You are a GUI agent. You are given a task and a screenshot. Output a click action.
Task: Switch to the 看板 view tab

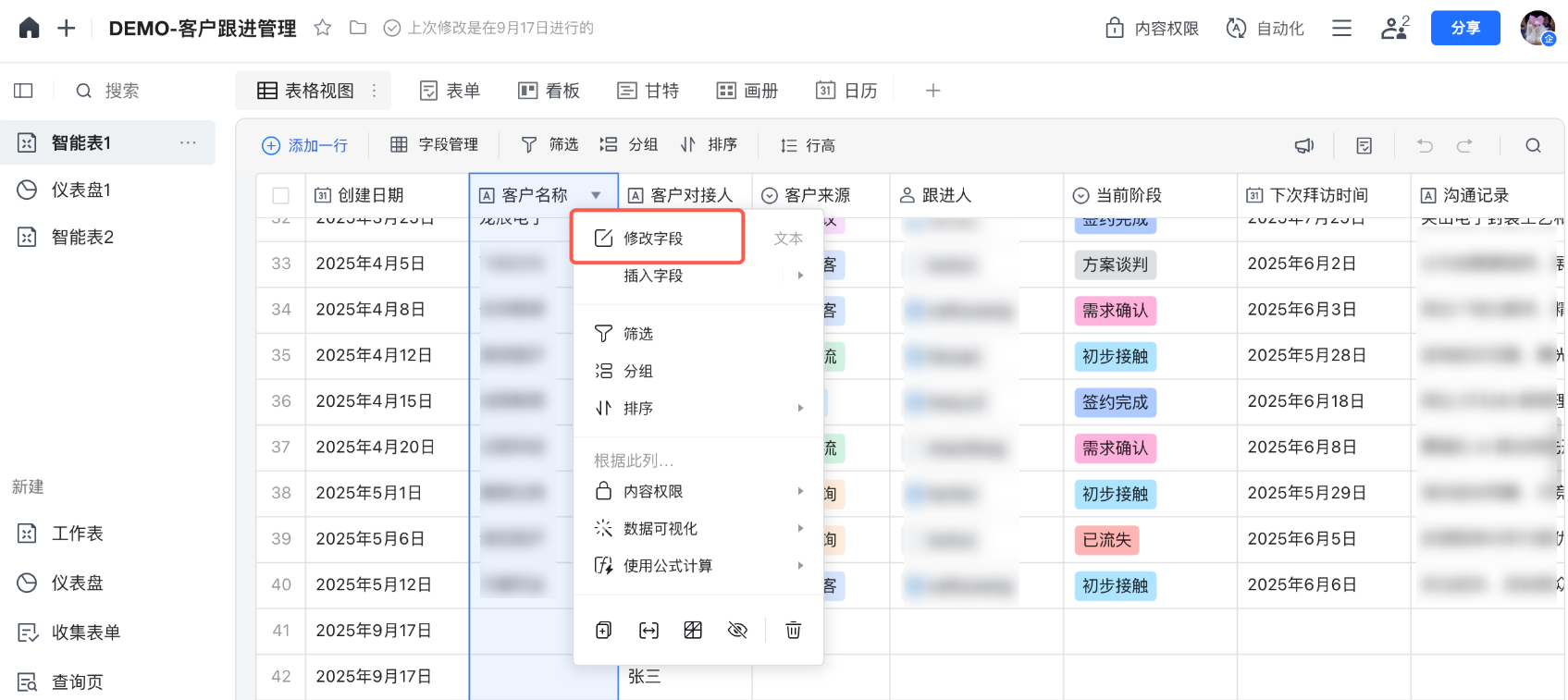click(549, 91)
